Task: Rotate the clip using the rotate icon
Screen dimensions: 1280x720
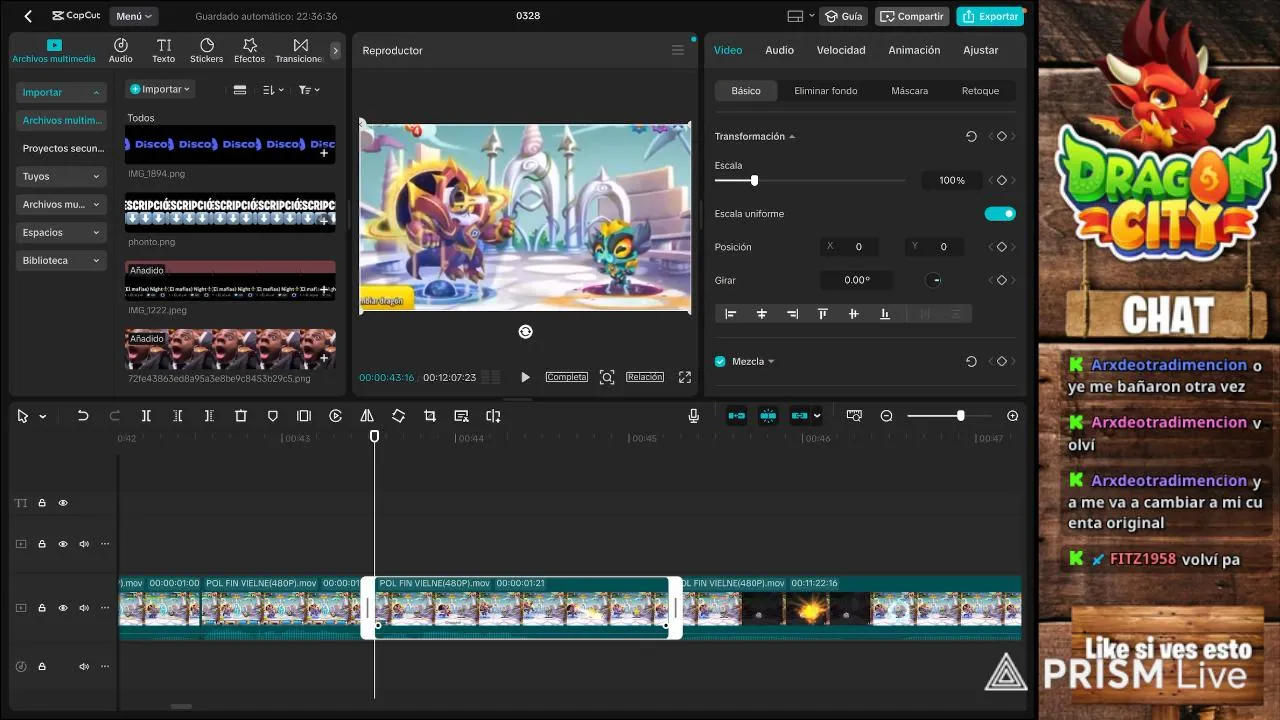Action: pyautogui.click(x=398, y=416)
